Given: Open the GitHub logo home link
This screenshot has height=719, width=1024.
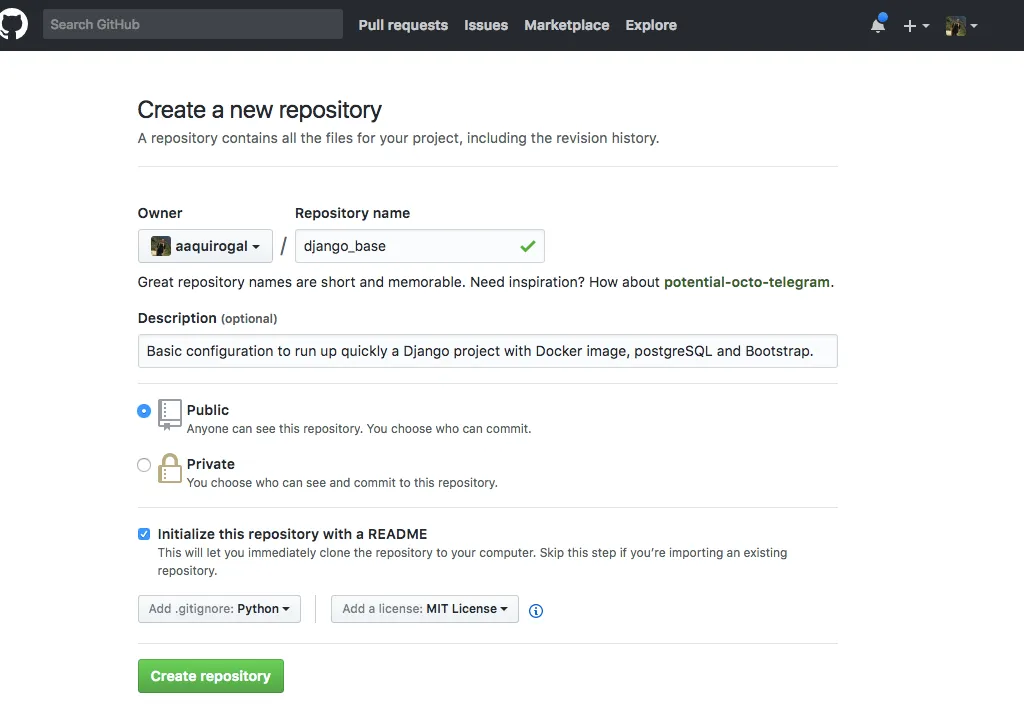Looking at the screenshot, I should point(13,25).
